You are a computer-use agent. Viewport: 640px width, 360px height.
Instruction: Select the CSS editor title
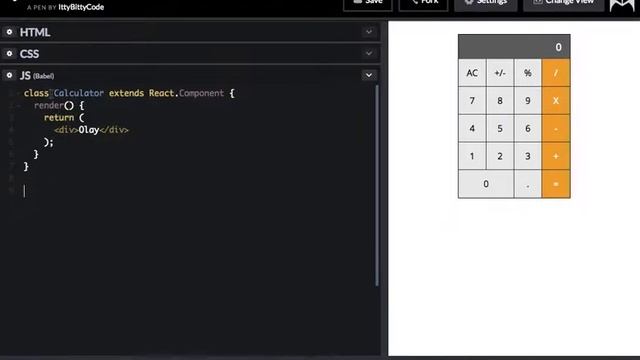[x=29, y=54]
